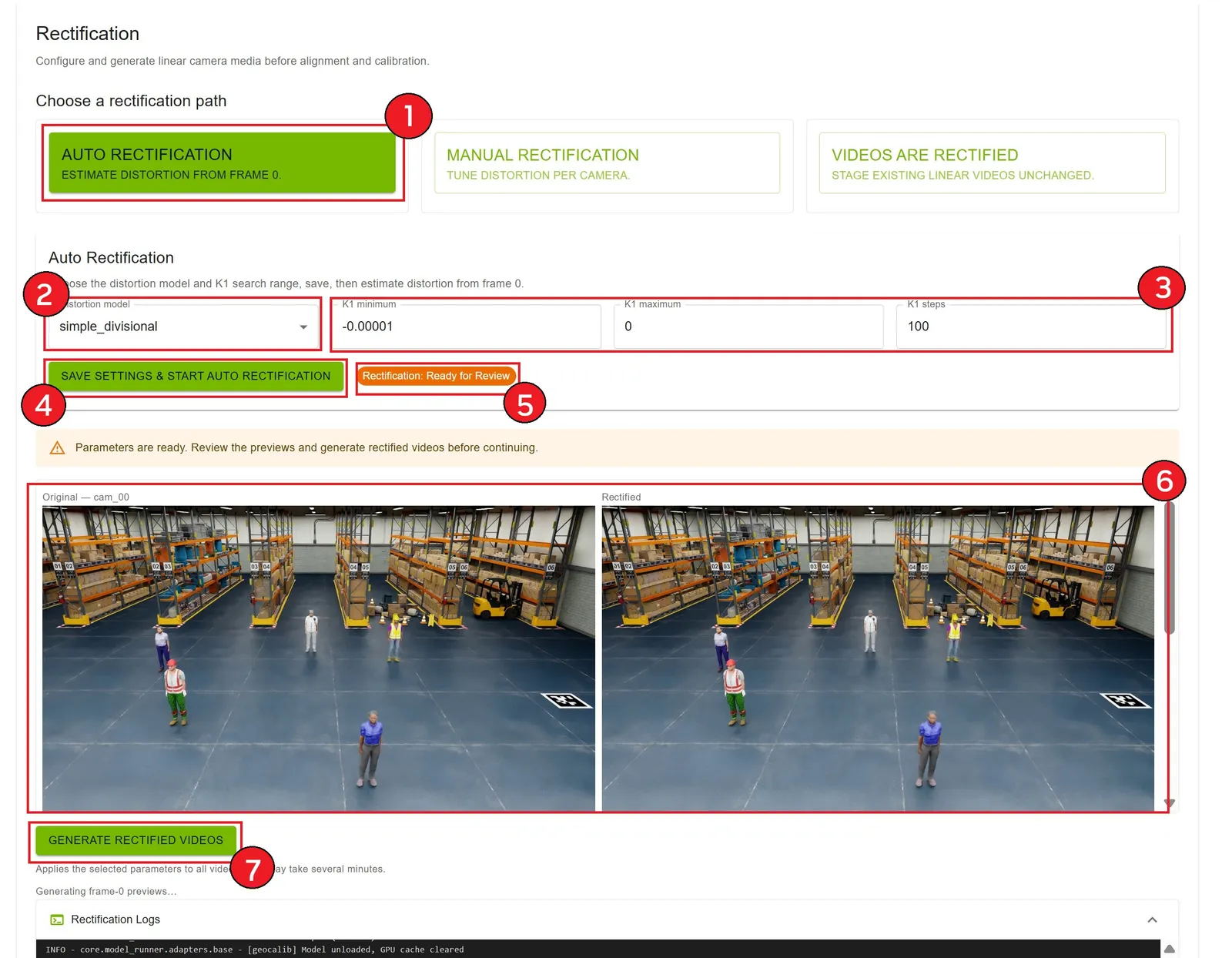Click the preview pane scrollbar thumb
Image resolution: width=1232 pixels, height=958 pixels.
click(1169, 568)
